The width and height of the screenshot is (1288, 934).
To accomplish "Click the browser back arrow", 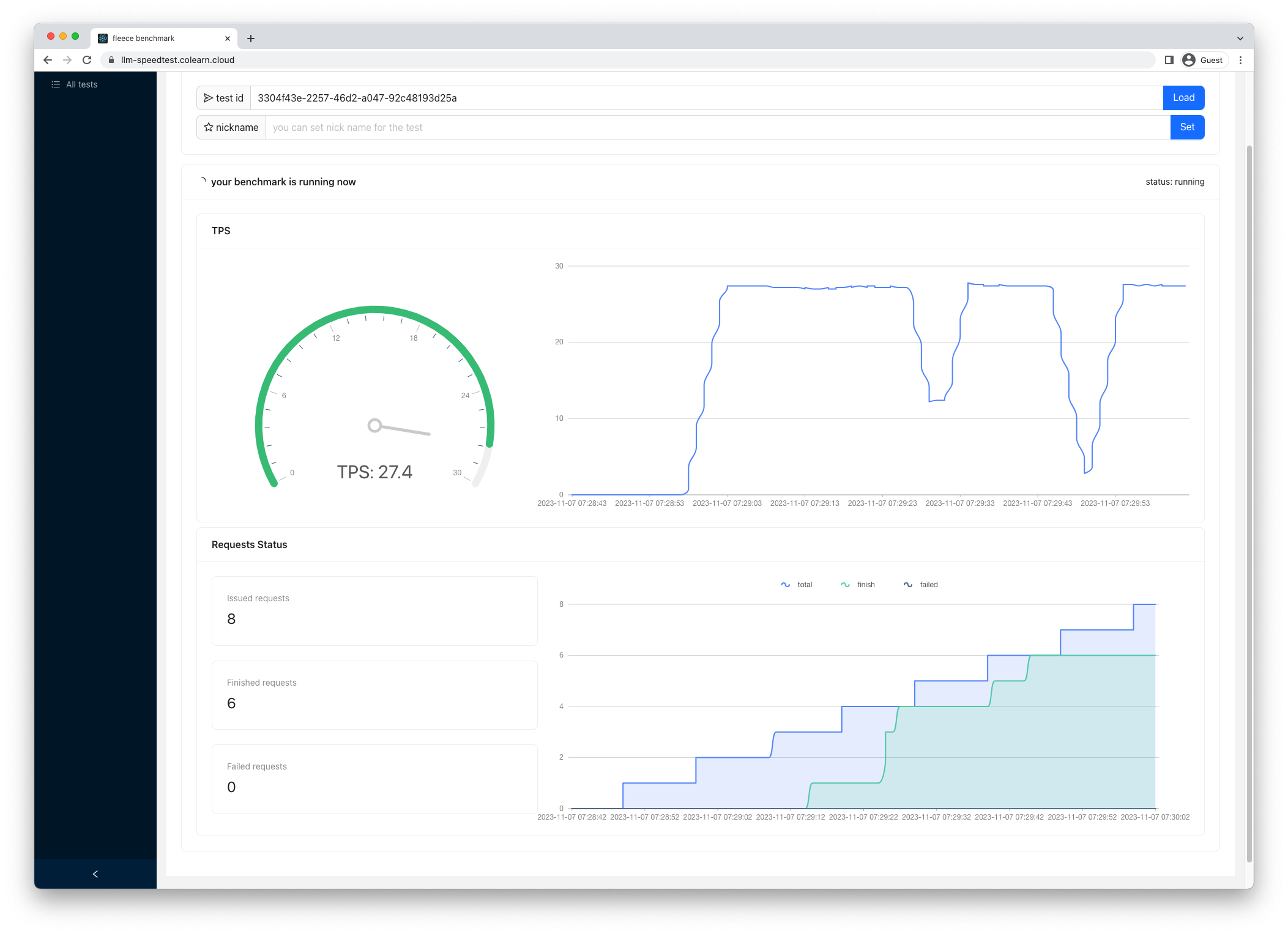I will click(48, 60).
